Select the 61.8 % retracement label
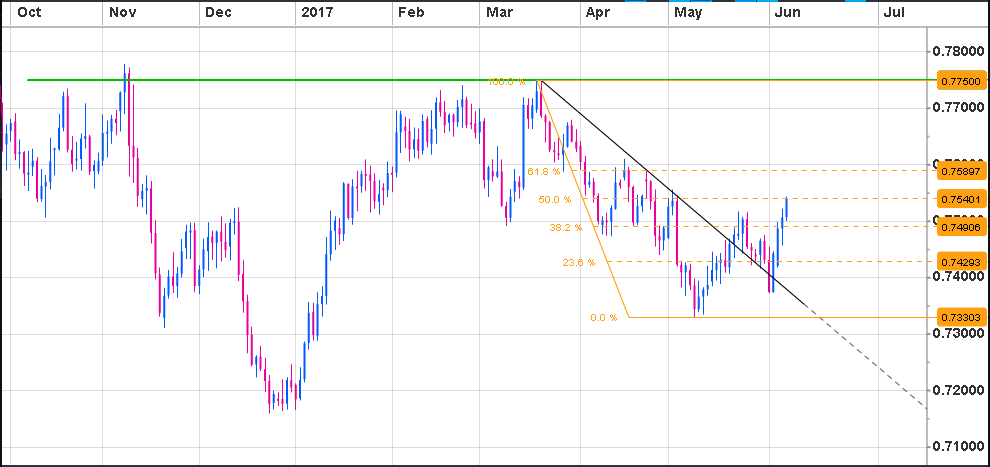The width and height of the screenshot is (990, 467). click(544, 171)
